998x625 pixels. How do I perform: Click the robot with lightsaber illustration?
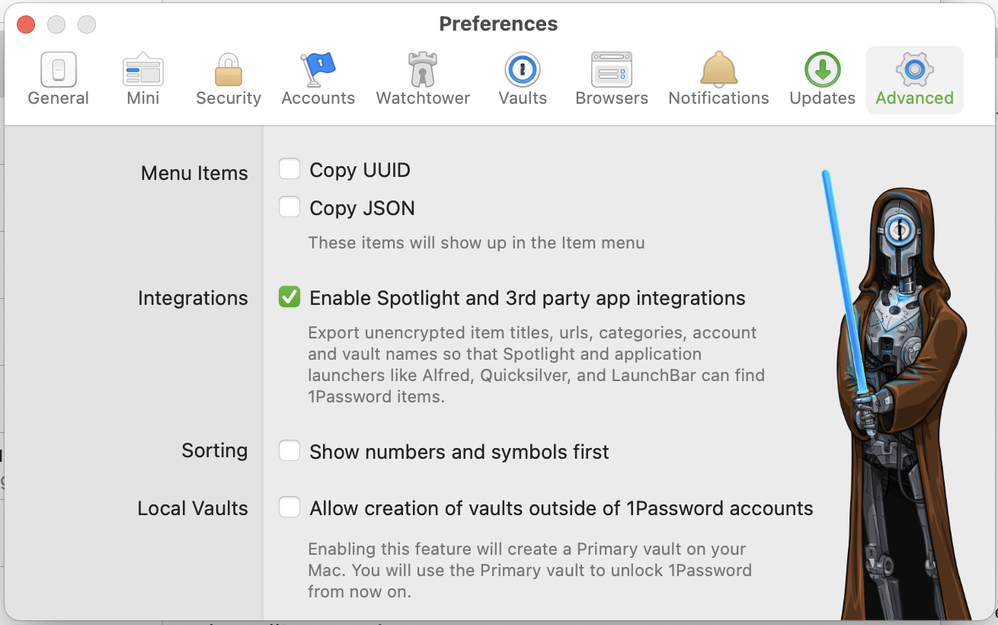click(x=900, y=400)
